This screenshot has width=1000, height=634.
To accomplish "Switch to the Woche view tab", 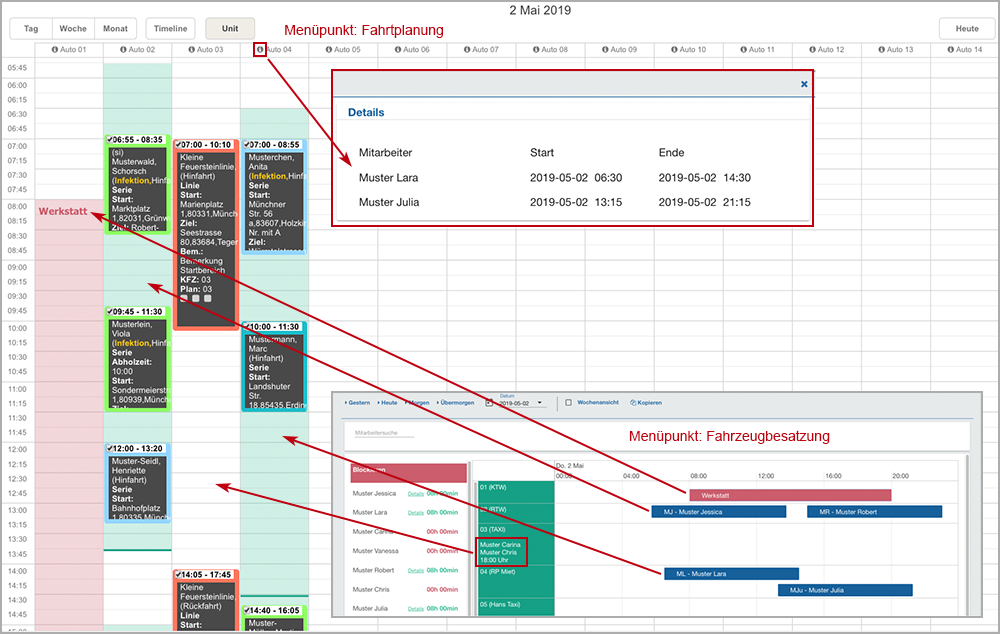I will (72, 29).
